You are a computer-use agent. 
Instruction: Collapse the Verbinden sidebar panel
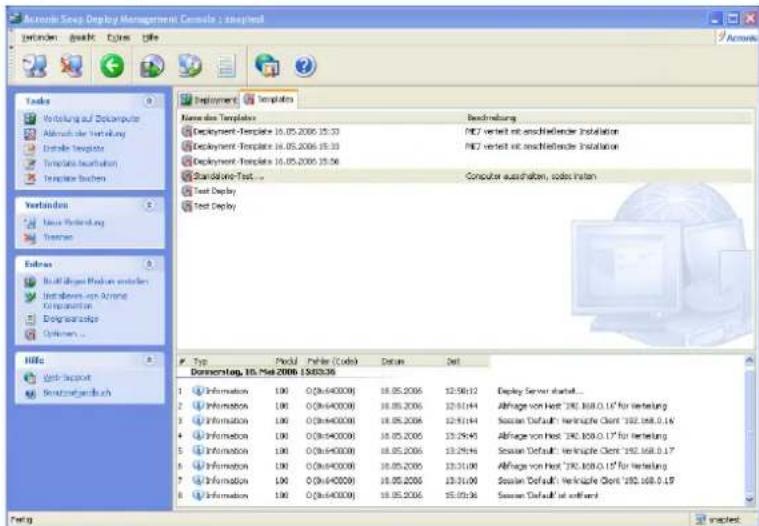pos(150,205)
